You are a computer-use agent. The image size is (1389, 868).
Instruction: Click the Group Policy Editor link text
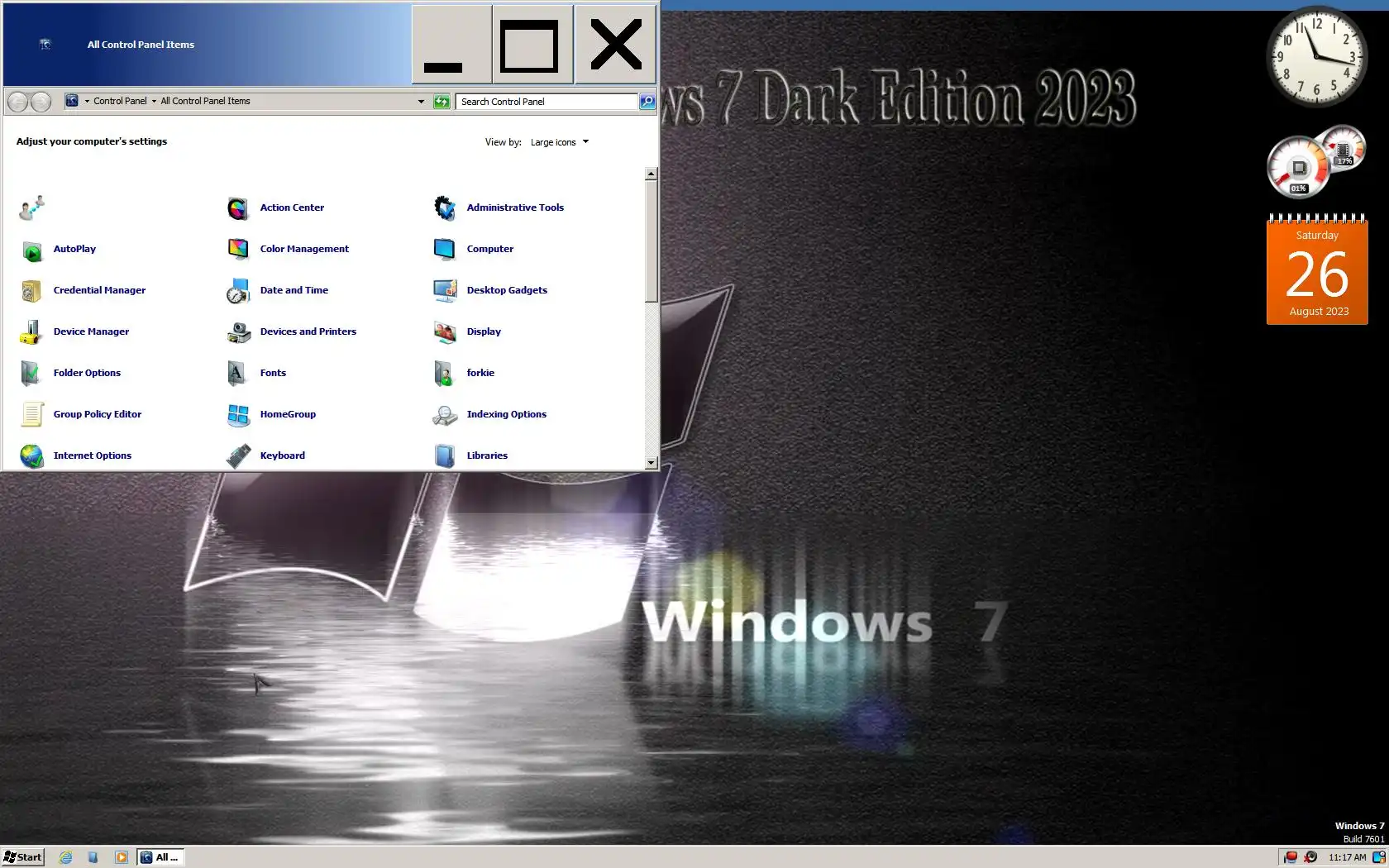coord(98,414)
